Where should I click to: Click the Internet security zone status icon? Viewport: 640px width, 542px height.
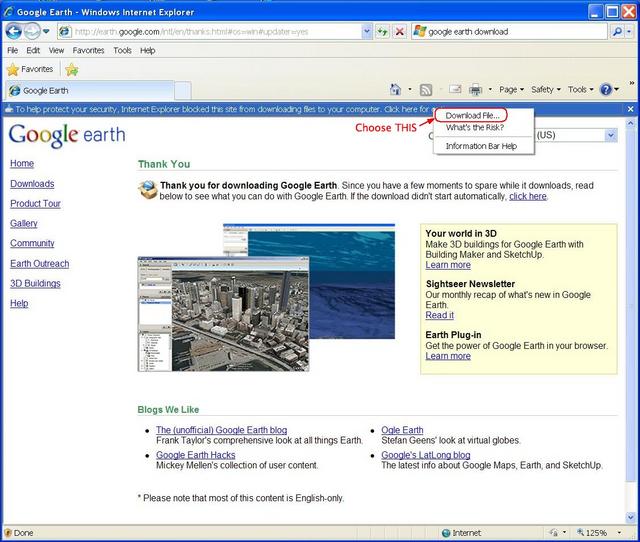coord(446,533)
